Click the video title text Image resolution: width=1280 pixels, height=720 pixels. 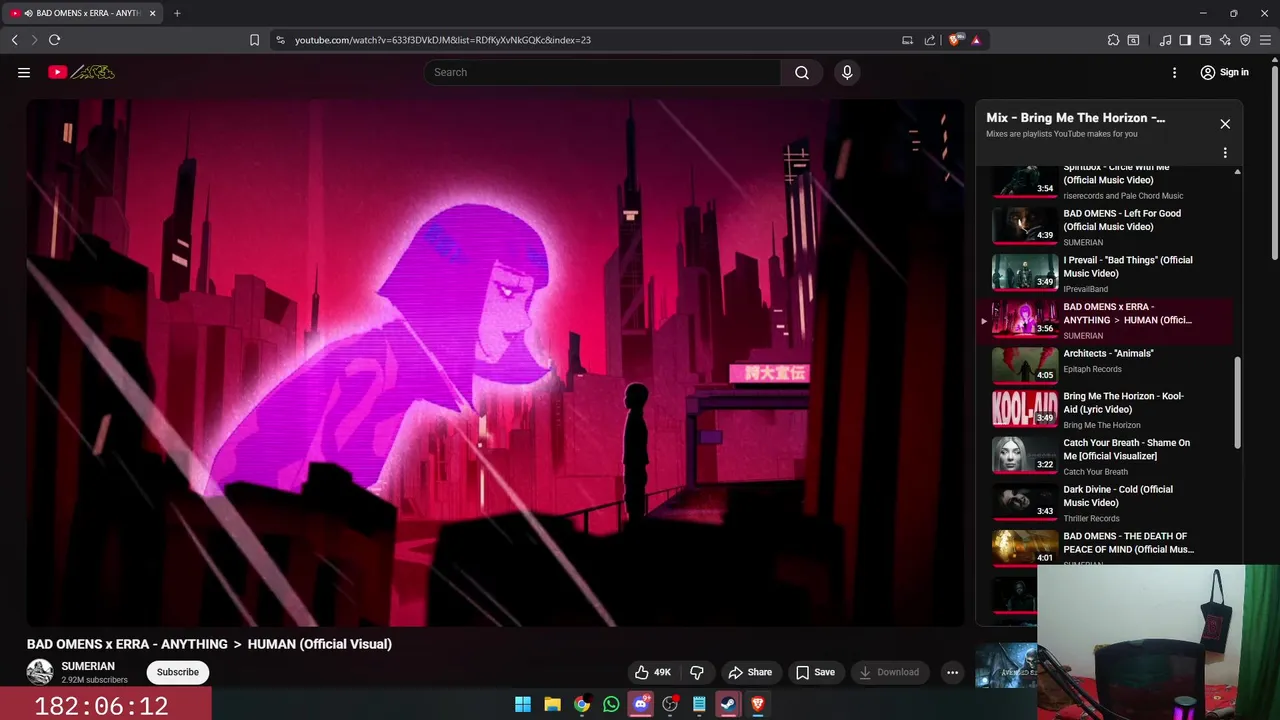[209, 644]
